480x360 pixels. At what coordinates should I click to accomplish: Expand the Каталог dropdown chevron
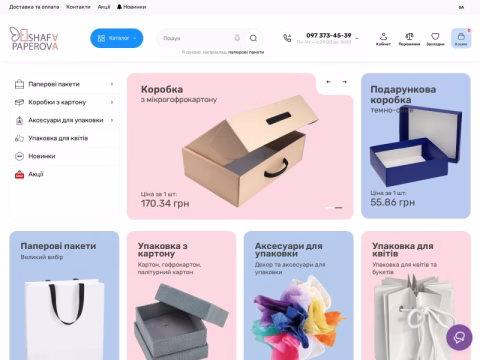(135, 38)
